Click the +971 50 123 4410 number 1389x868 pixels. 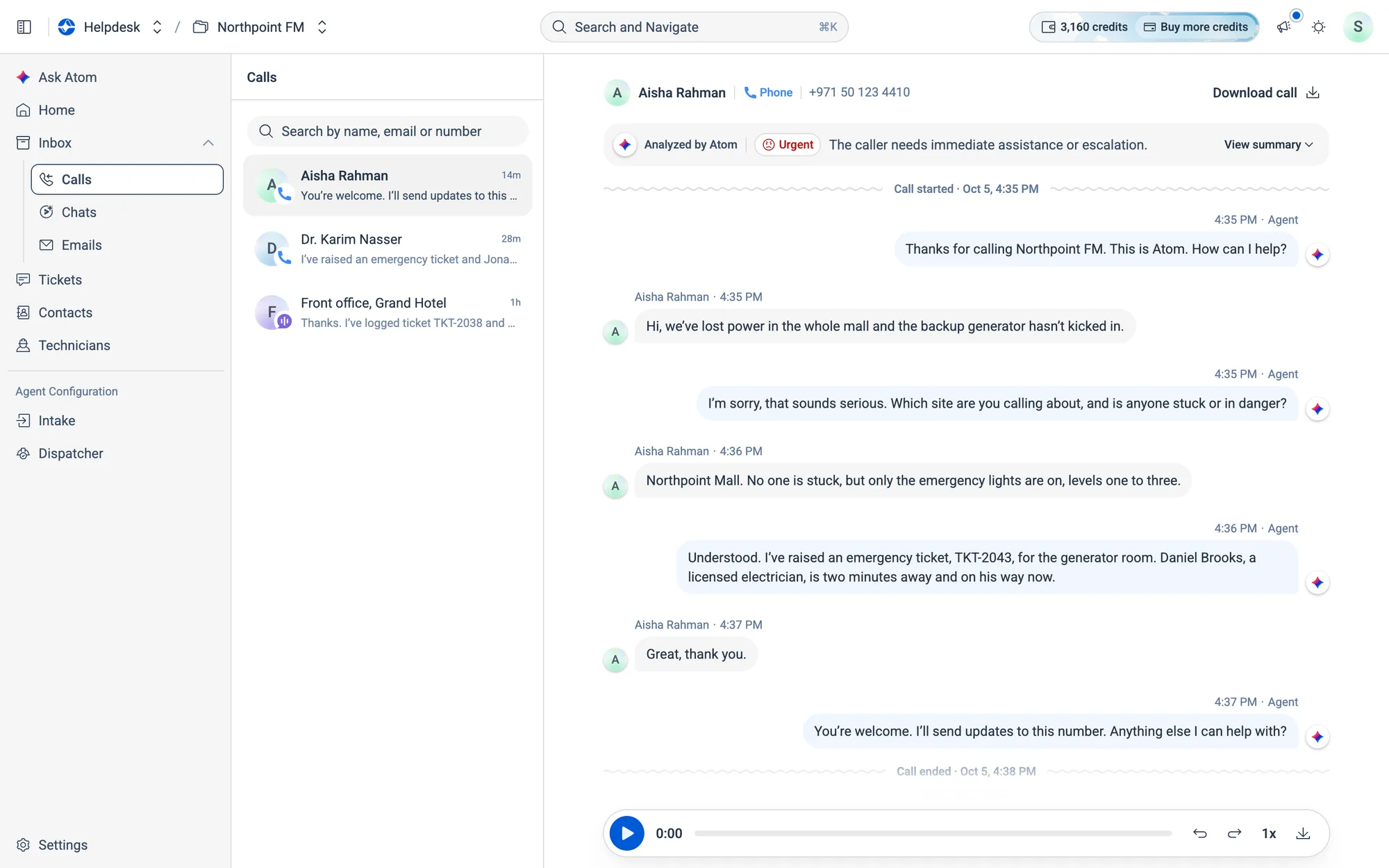[x=859, y=92]
